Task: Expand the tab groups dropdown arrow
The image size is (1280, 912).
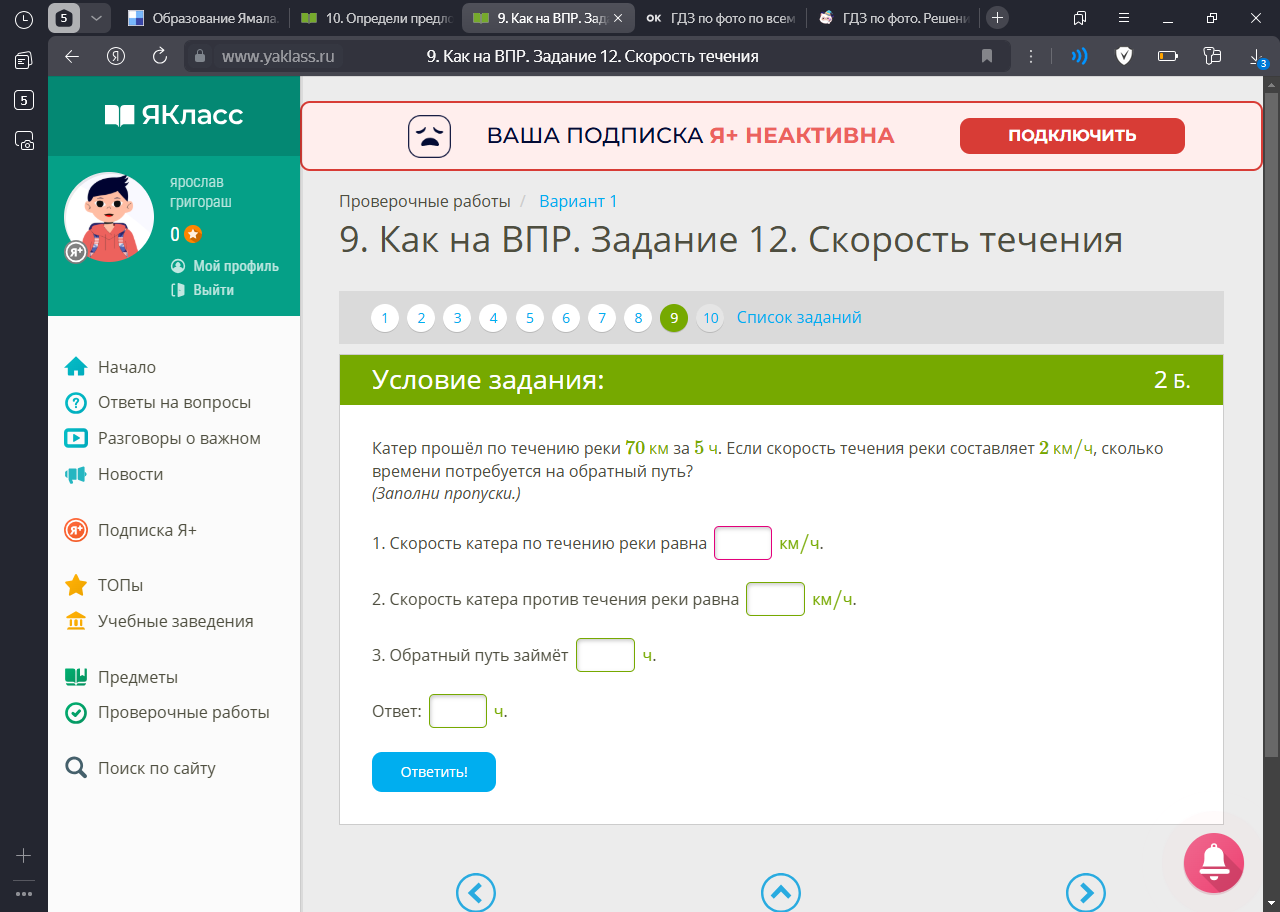Action: point(95,18)
